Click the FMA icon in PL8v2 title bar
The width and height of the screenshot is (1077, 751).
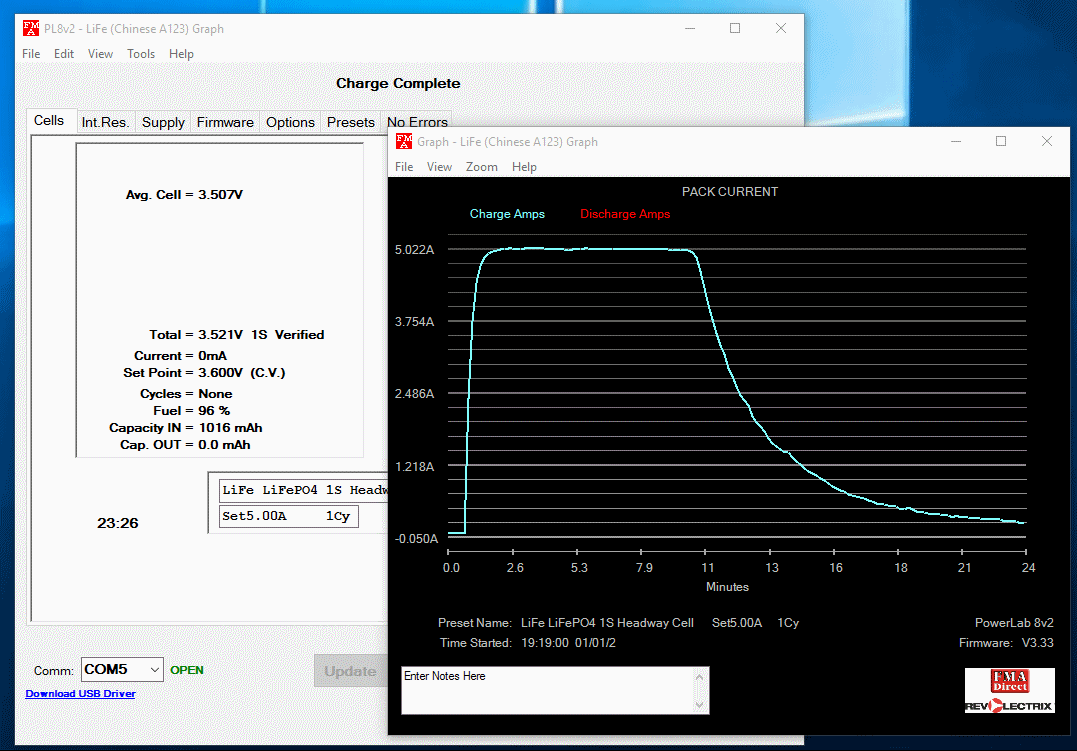pyautogui.click(x=31, y=29)
